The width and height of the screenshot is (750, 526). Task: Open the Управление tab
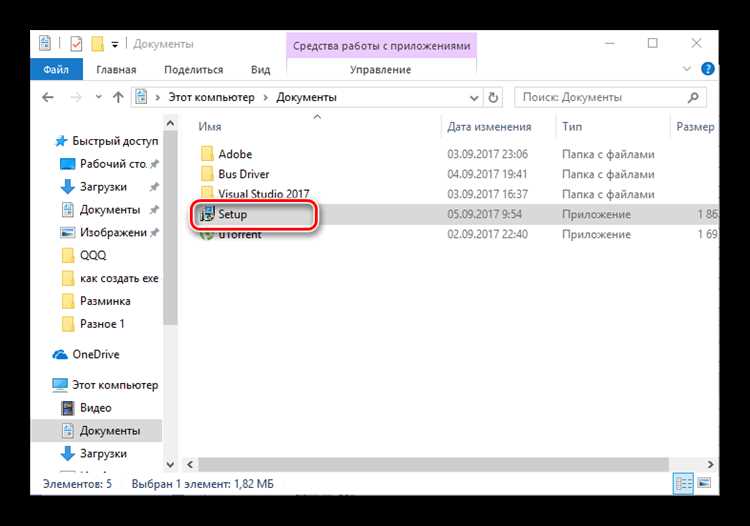point(381,70)
